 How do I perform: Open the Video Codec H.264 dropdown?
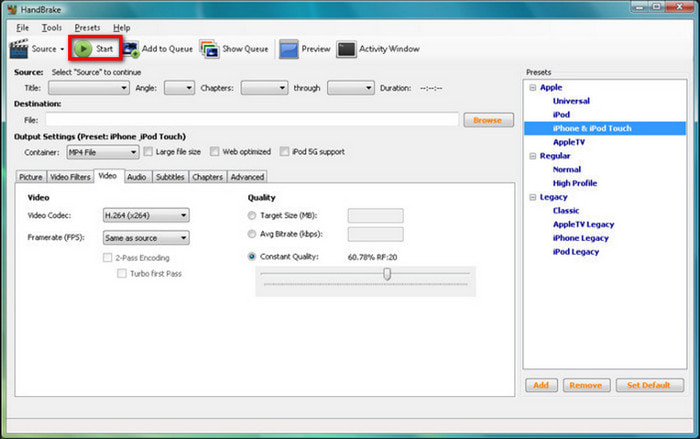[x=146, y=215]
